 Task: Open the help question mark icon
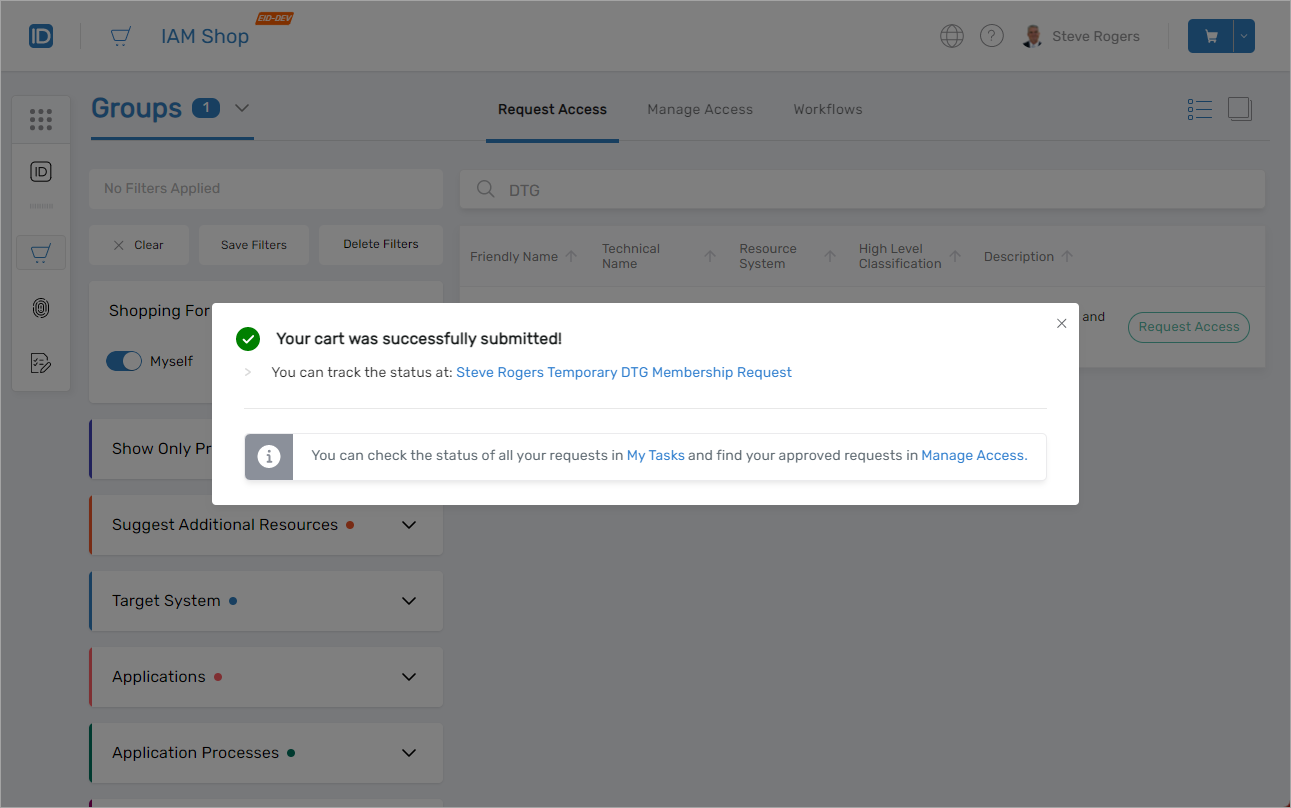(x=991, y=37)
